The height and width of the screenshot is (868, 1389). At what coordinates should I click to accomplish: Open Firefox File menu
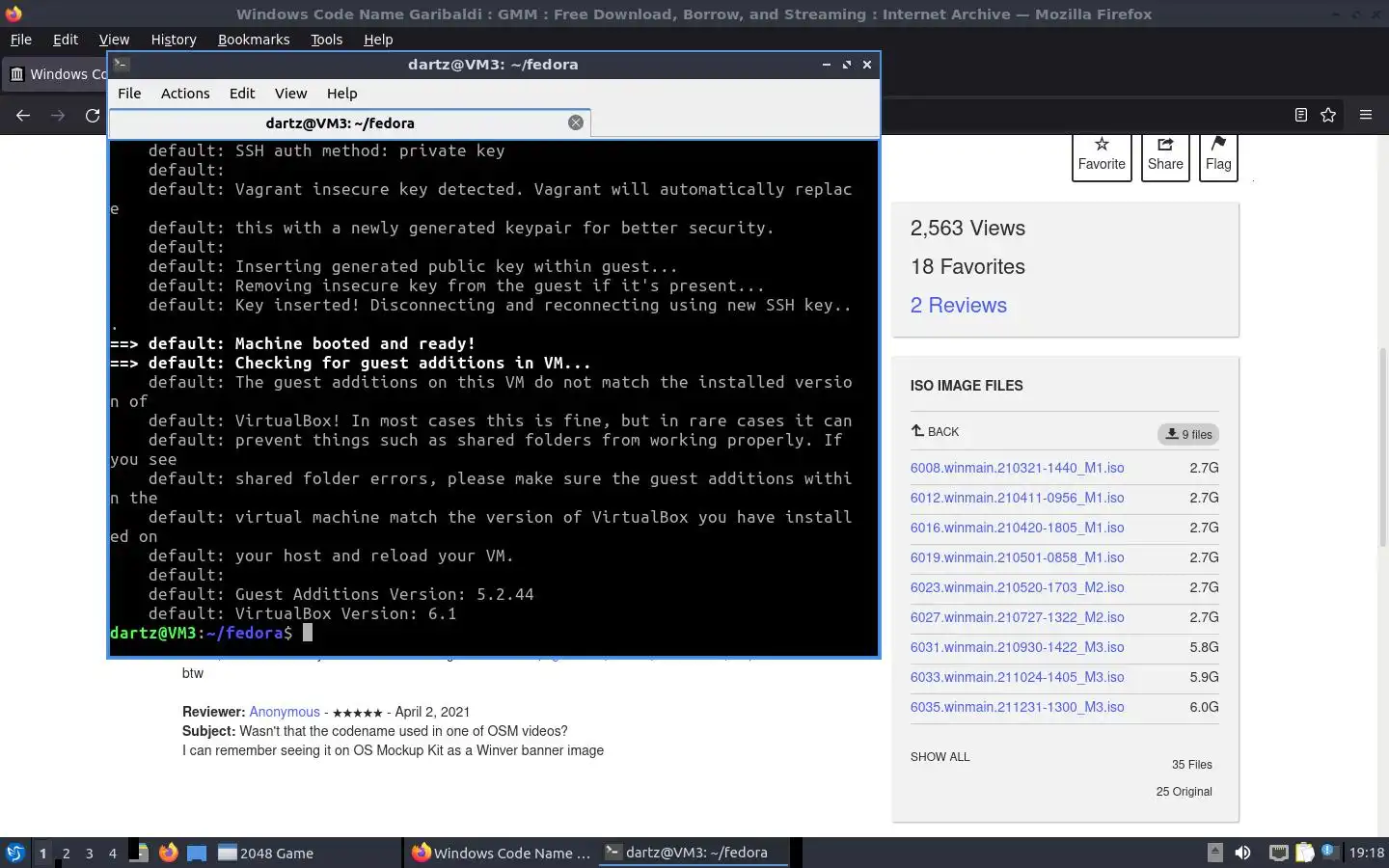[20, 40]
